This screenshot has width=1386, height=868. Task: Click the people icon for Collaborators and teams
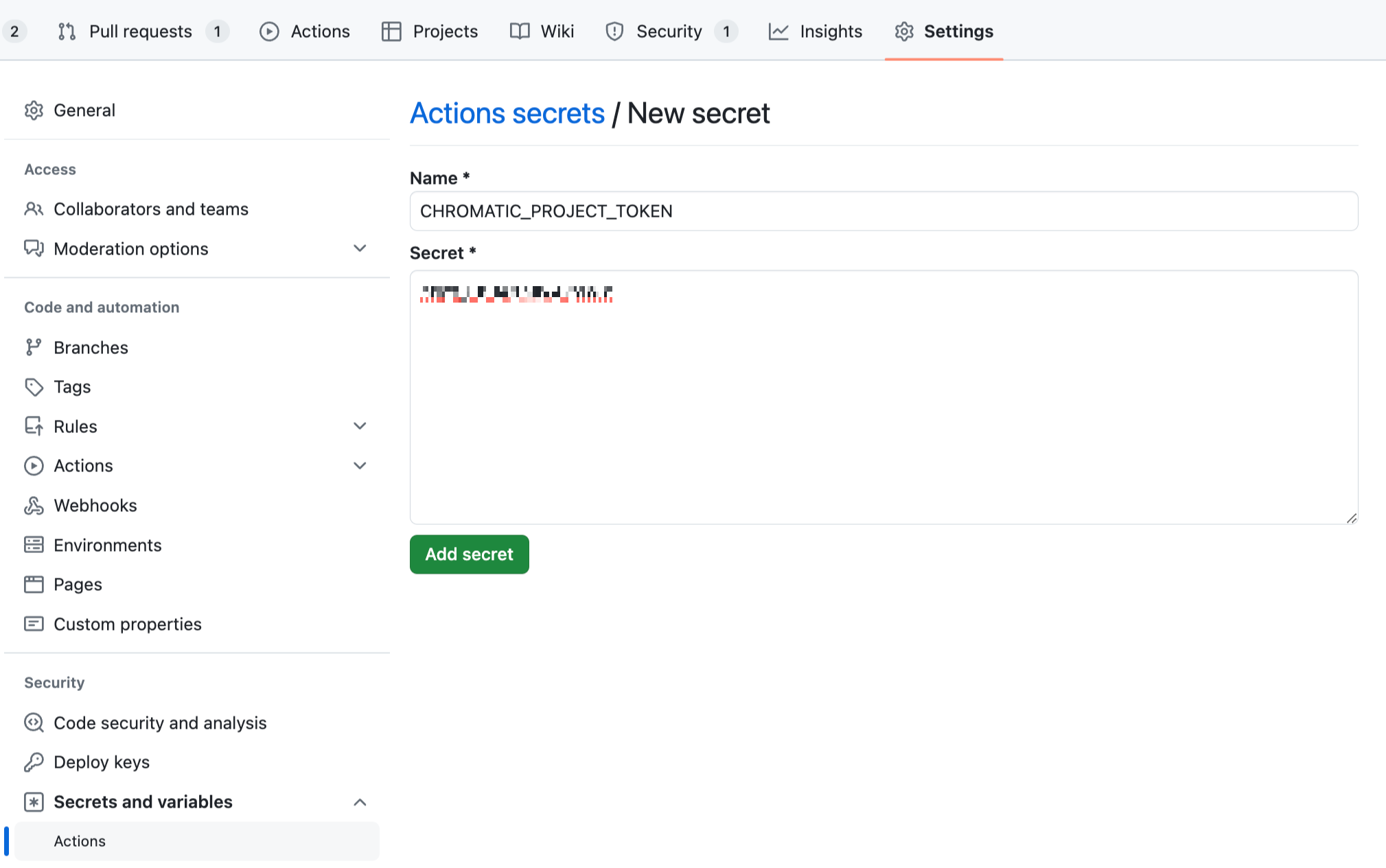[x=34, y=209]
